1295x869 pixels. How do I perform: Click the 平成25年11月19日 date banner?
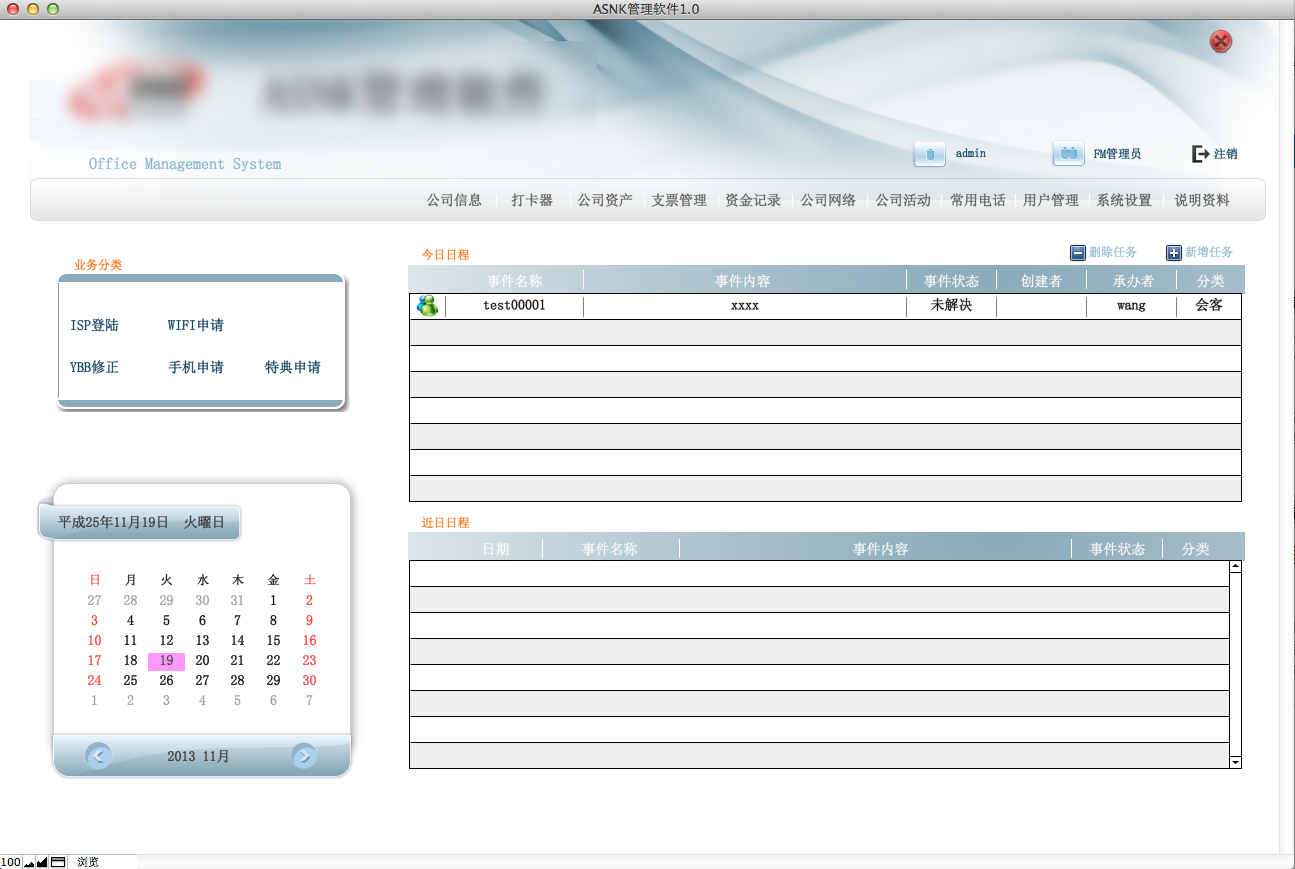coord(141,522)
